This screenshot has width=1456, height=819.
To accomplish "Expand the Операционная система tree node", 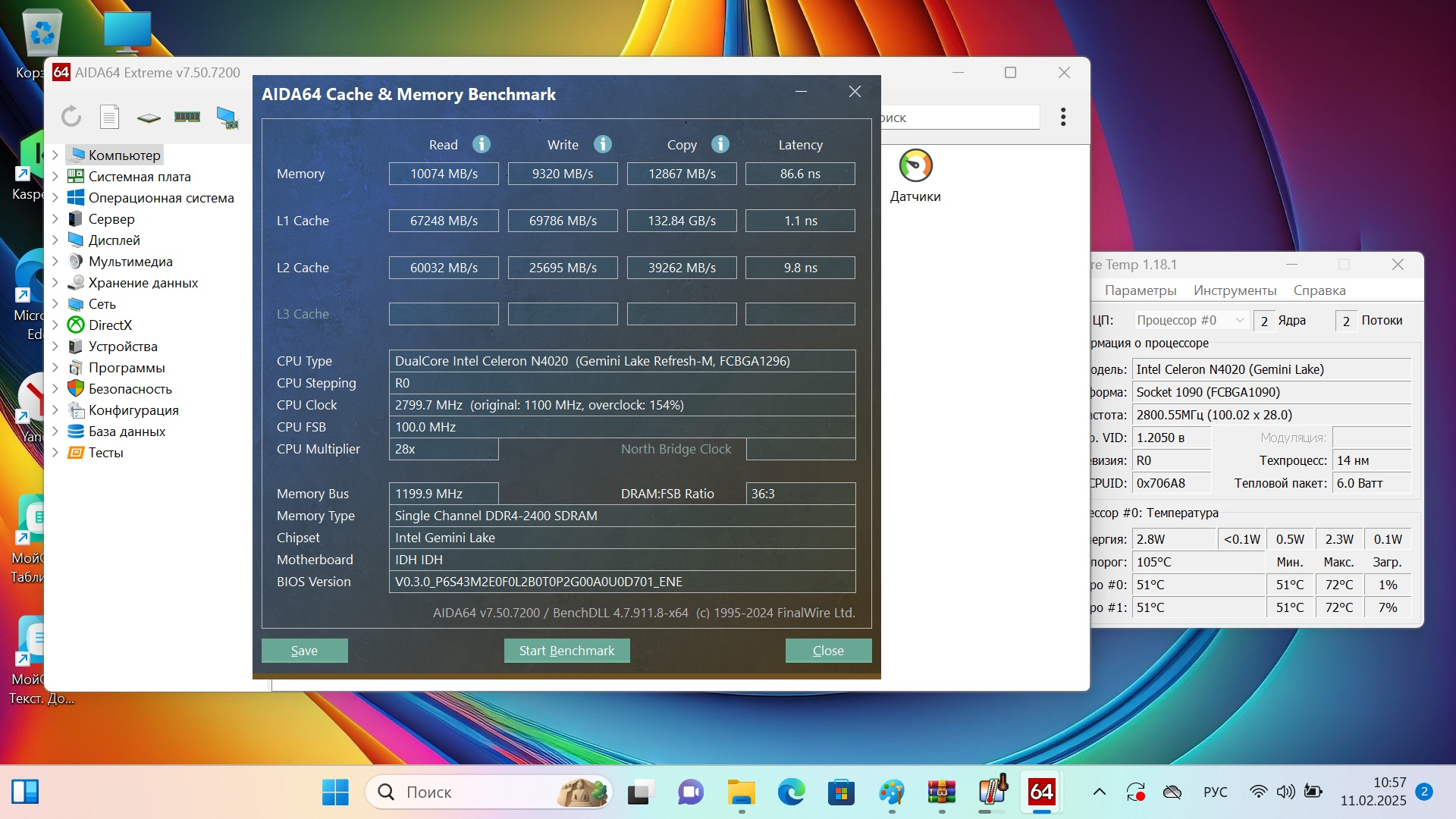I will (55, 197).
